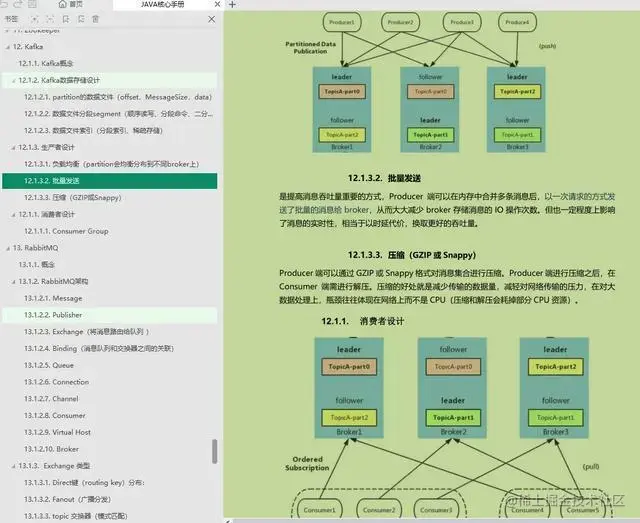Open bookmark 13.1.3. Exchange 类型

click(x=54, y=465)
